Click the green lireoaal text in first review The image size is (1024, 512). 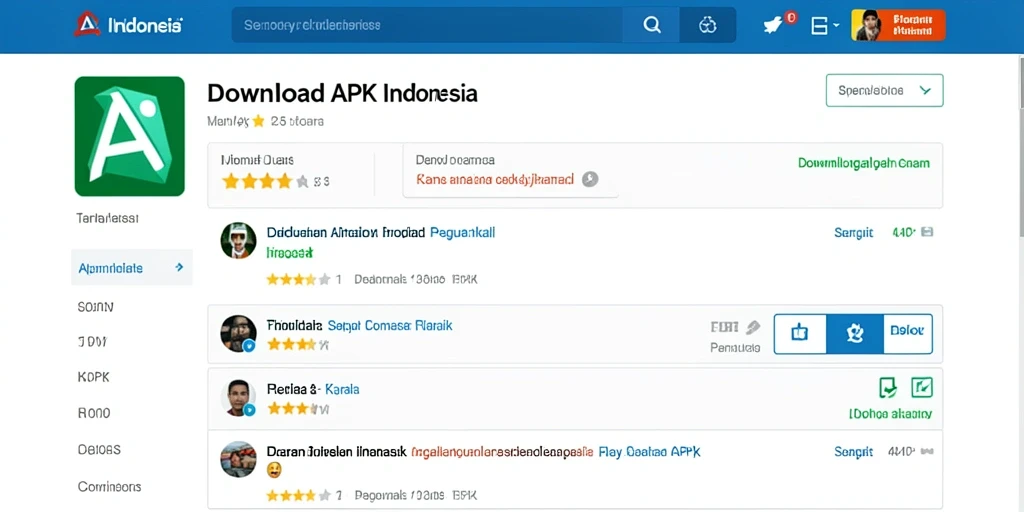coord(290,252)
